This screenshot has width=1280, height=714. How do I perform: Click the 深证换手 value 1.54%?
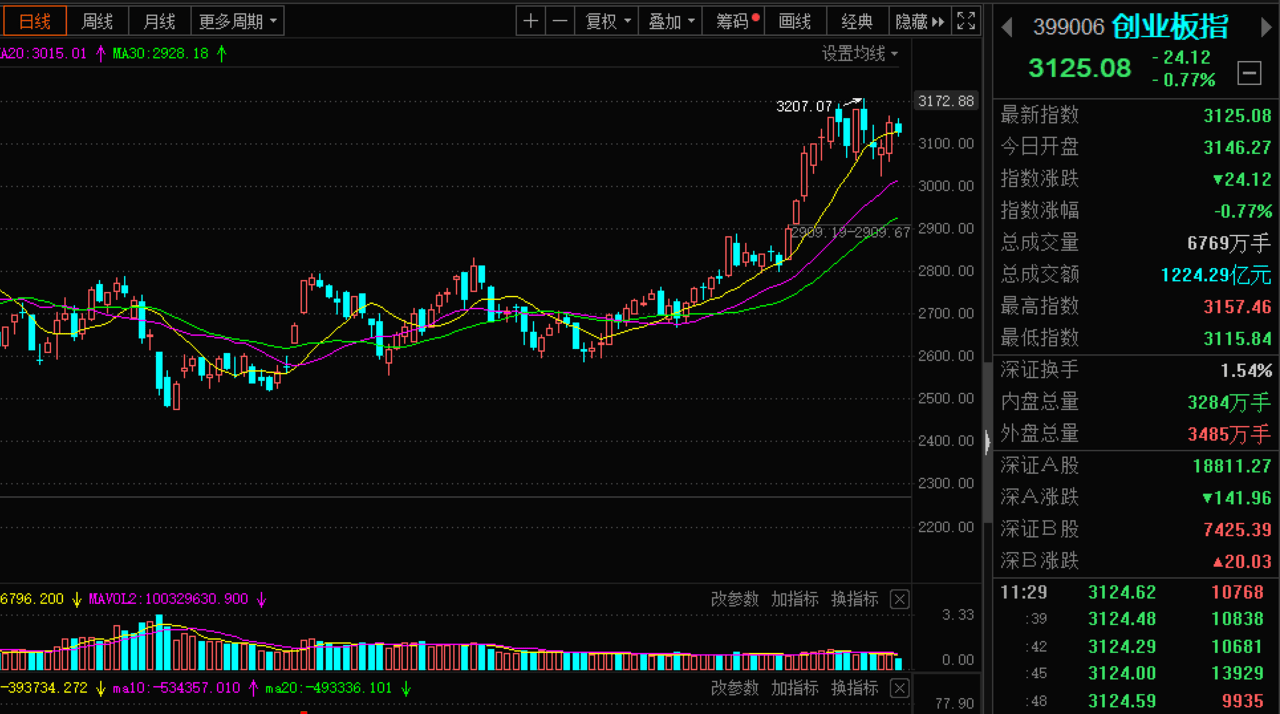coord(1246,370)
